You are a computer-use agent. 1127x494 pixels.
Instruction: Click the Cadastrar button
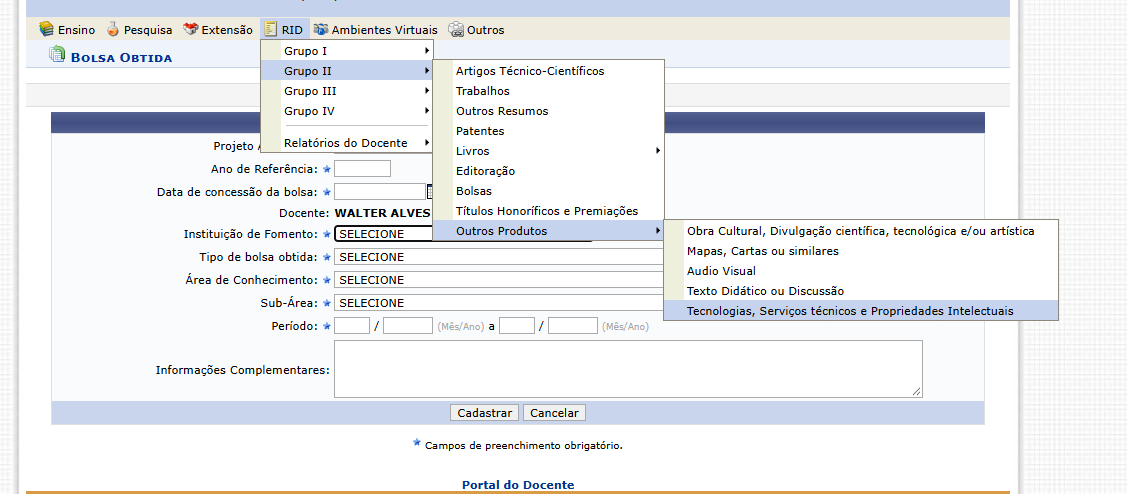[x=484, y=413]
